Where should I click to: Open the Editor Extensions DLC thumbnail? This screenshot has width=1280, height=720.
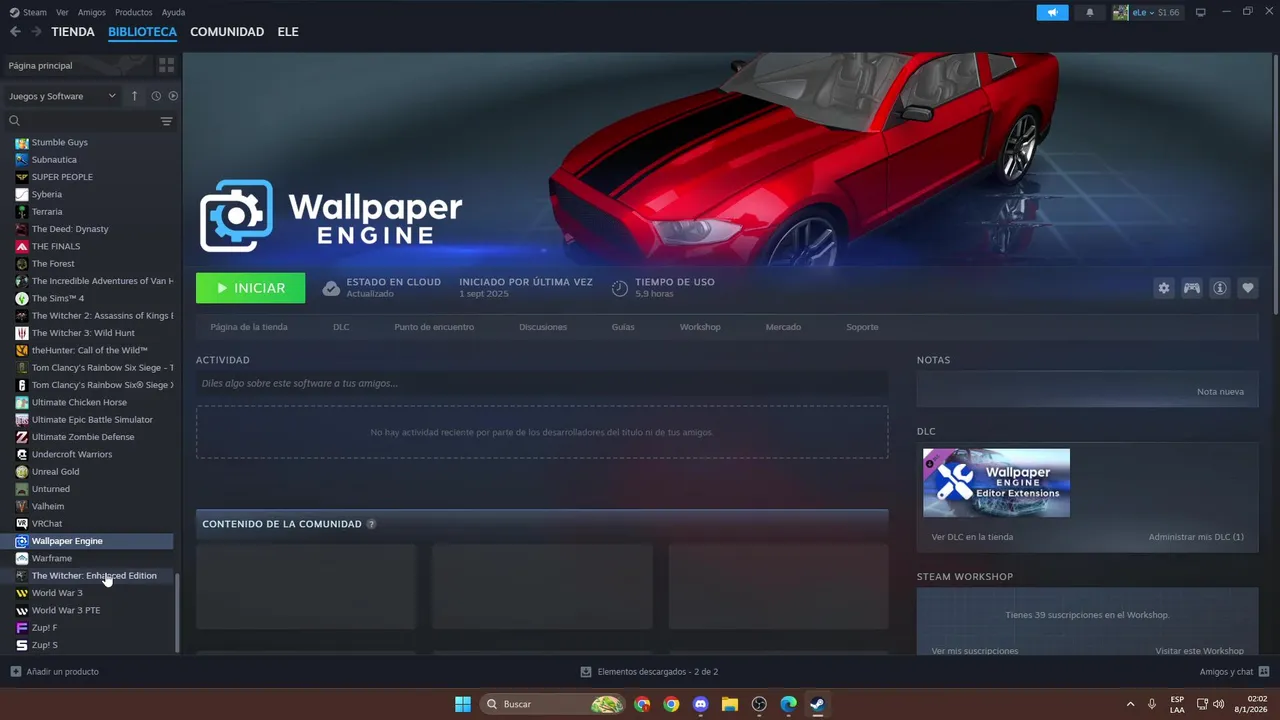[996, 483]
